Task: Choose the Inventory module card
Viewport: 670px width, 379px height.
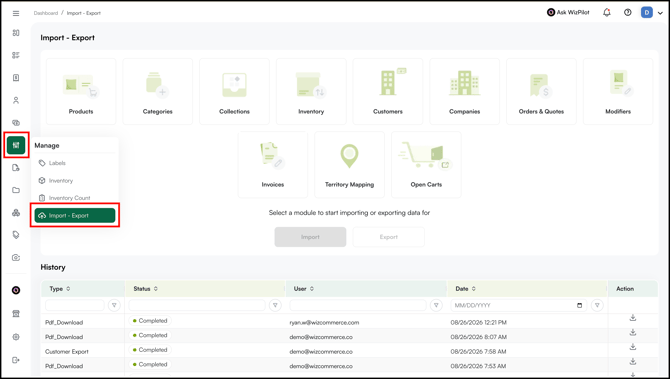Action: pyautogui.click(x=311, y=91)
